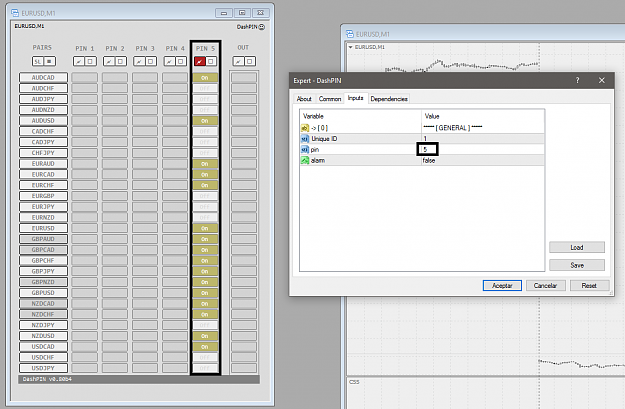This screenshot has width=625, height=409.
Task: Select the NZDCAD pair button
Action: (43, 304)
